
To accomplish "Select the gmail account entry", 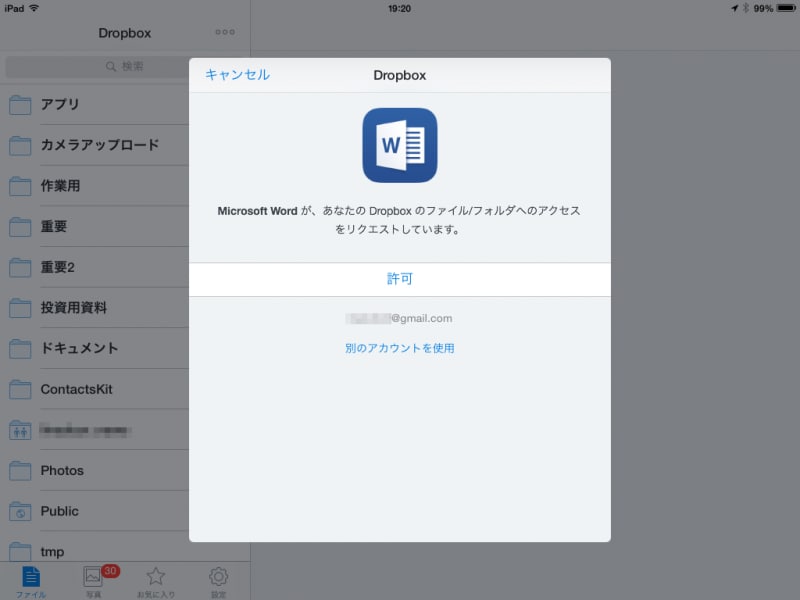I will click(x=399, y=318).
